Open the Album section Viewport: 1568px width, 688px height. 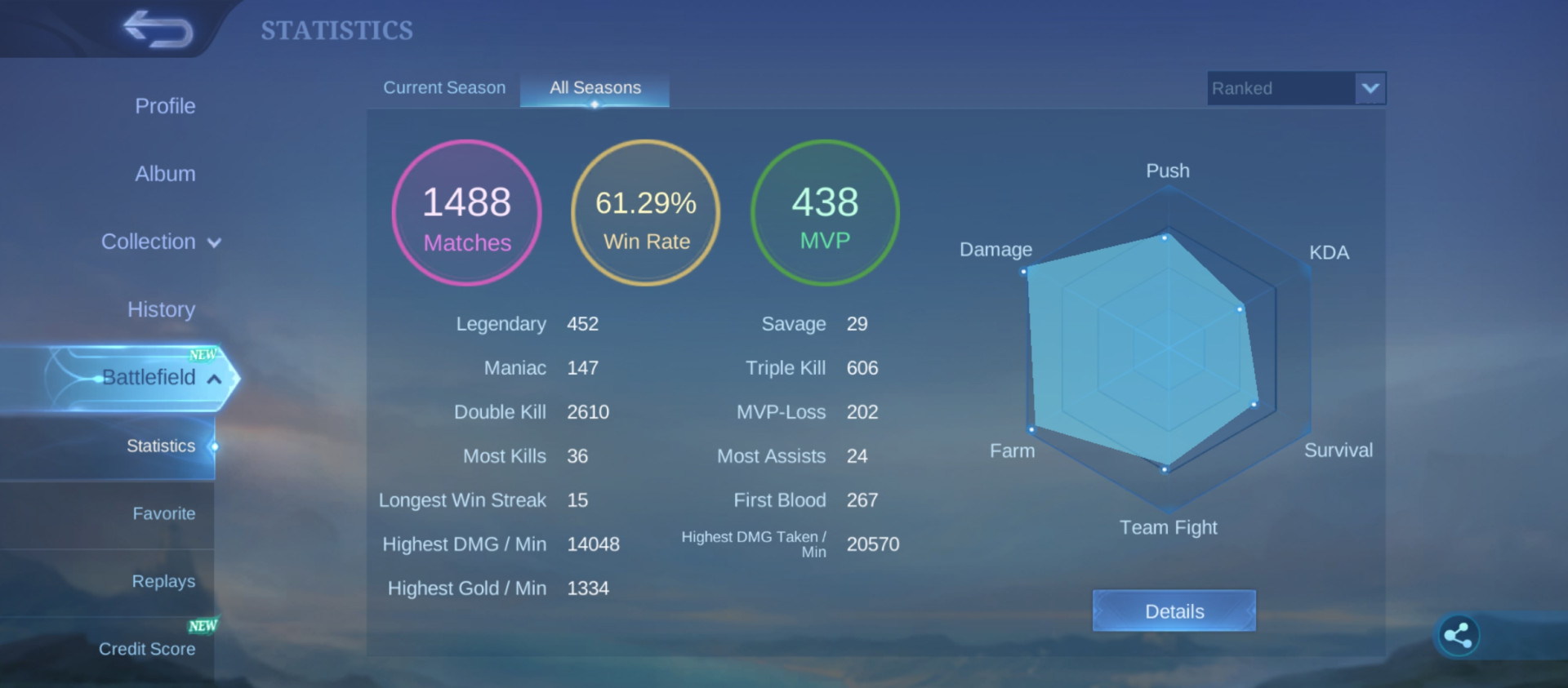165,174
